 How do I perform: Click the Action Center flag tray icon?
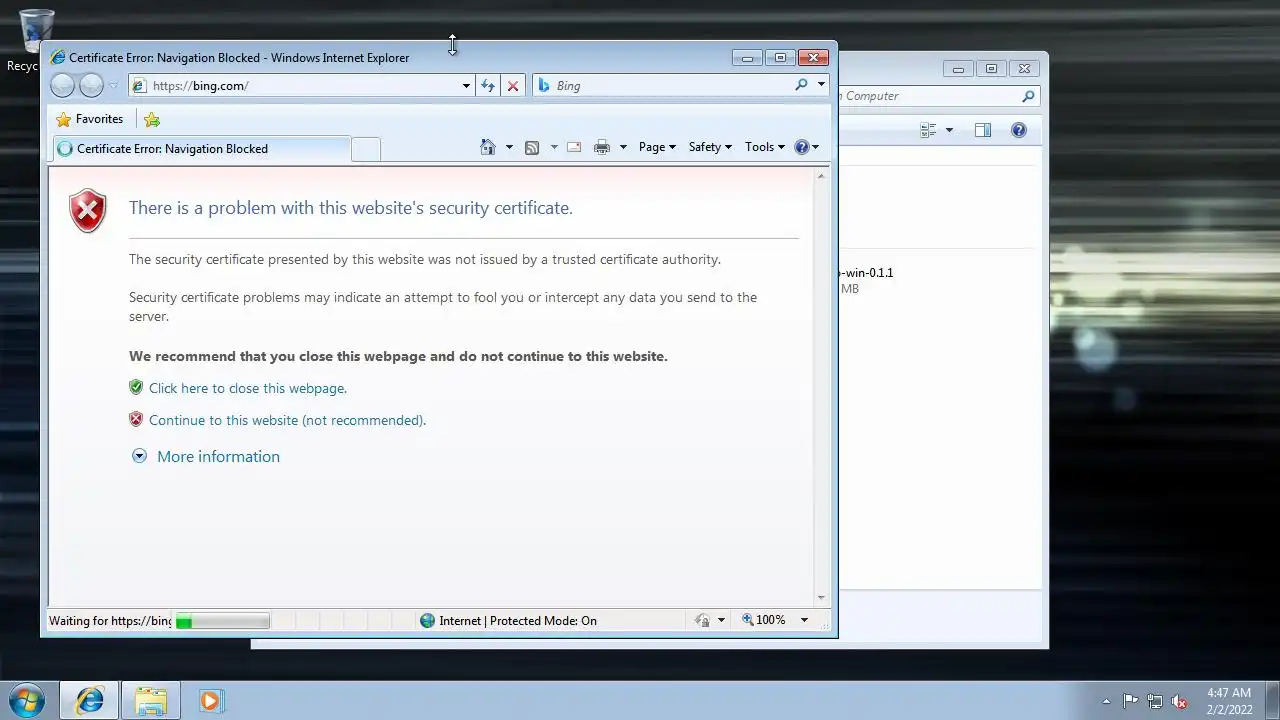click(x=1130, y=701)
